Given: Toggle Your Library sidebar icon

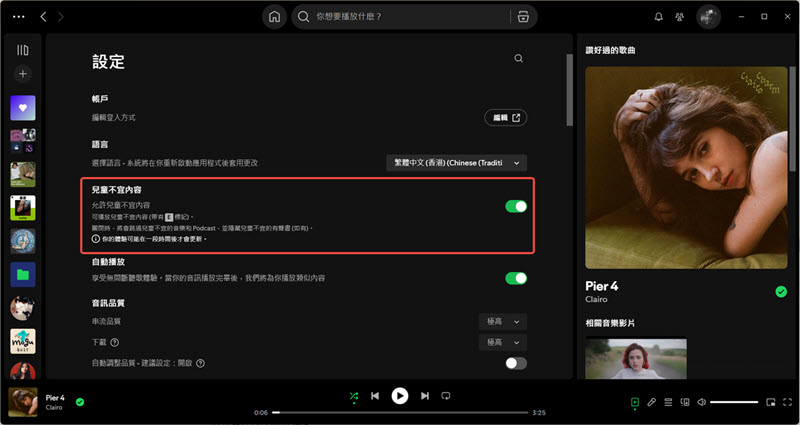Looking at the screenshot, I should pyautogui.click(x=22, y=50).
